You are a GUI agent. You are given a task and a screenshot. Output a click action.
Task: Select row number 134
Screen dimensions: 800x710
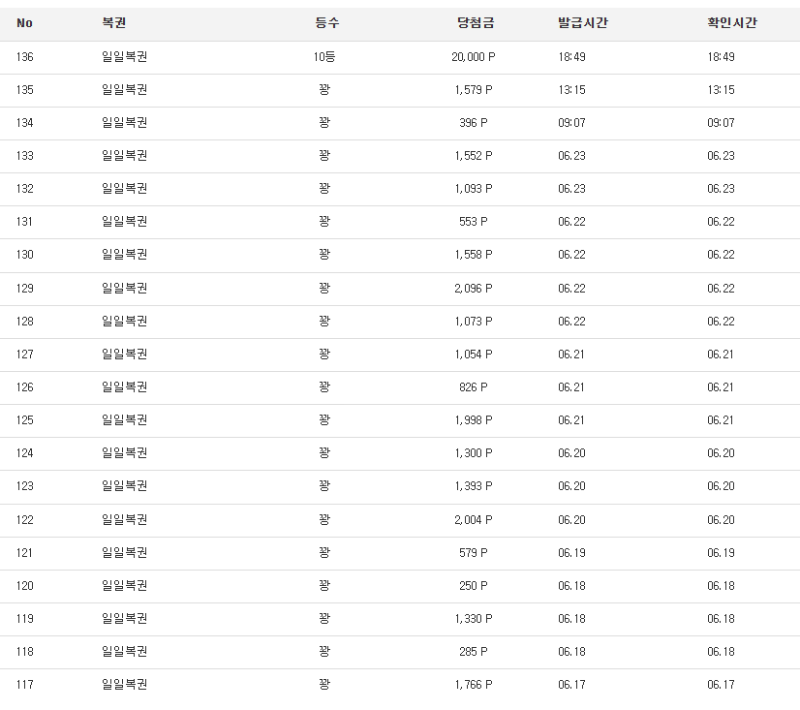point(24,123)
